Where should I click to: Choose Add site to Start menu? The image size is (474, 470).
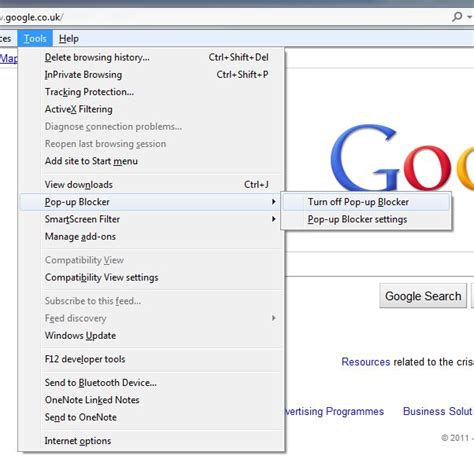152,161
